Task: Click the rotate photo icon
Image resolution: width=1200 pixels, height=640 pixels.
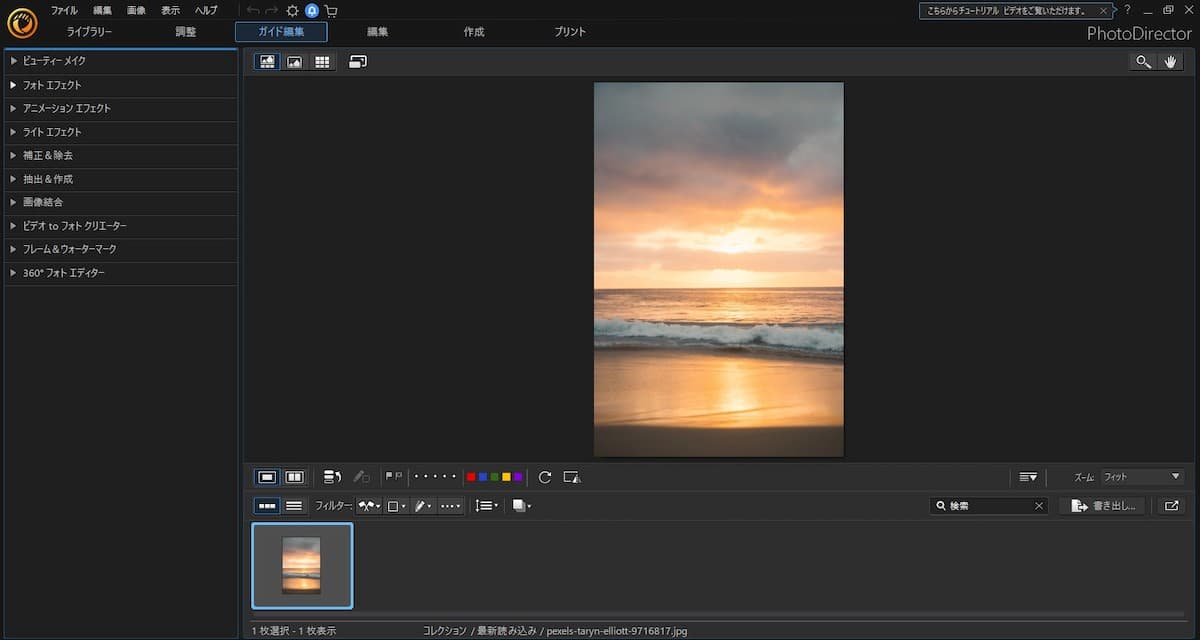Action: coord(545,477)
